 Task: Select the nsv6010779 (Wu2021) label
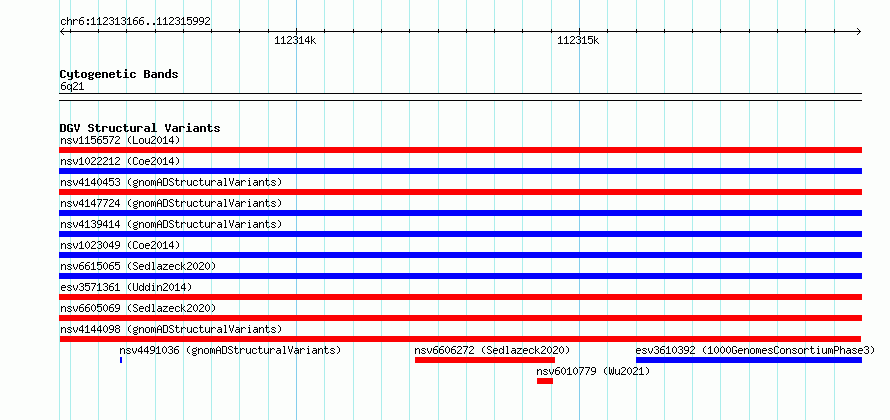(593, 371)
